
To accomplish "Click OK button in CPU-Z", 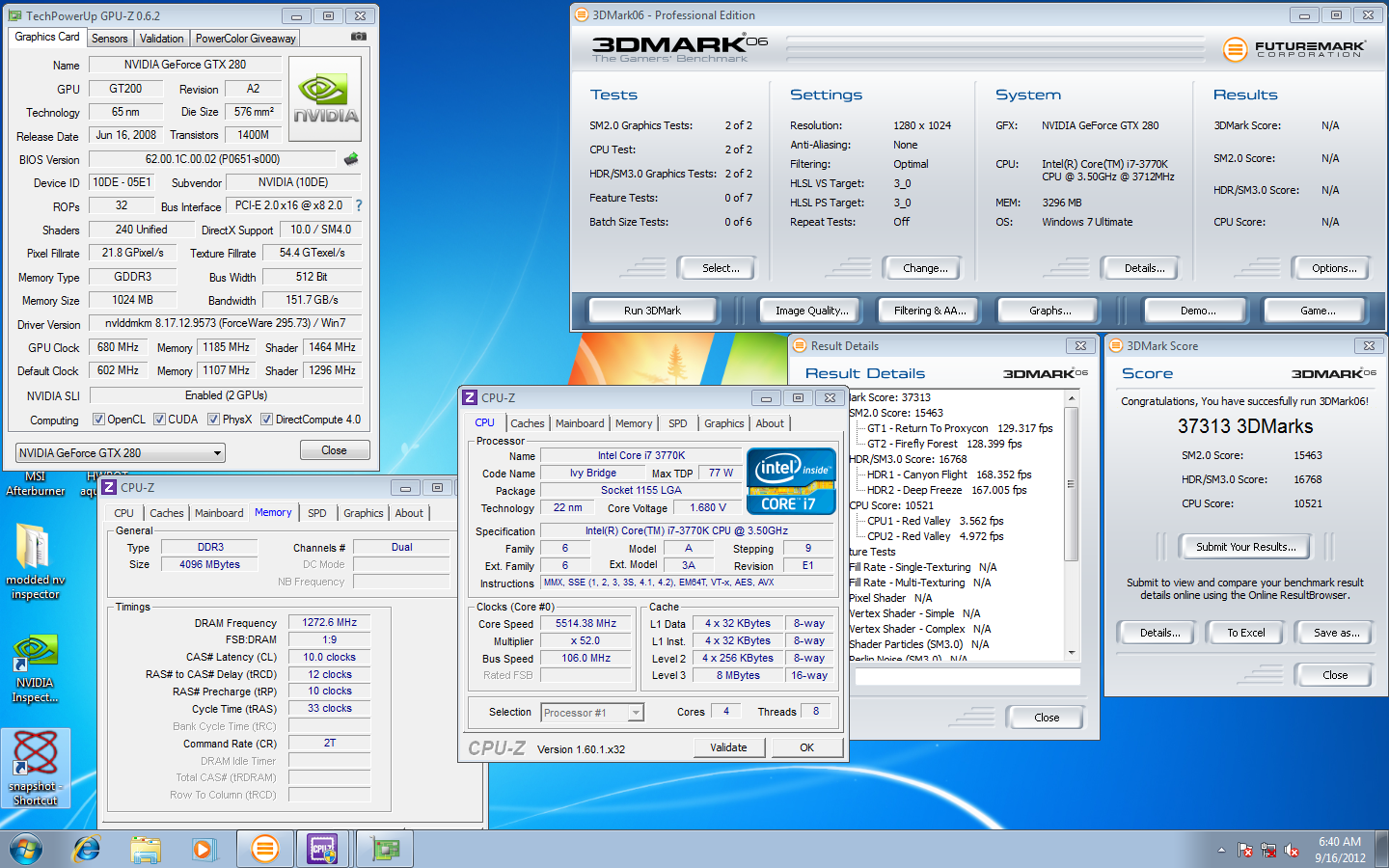I will point(806,747).
